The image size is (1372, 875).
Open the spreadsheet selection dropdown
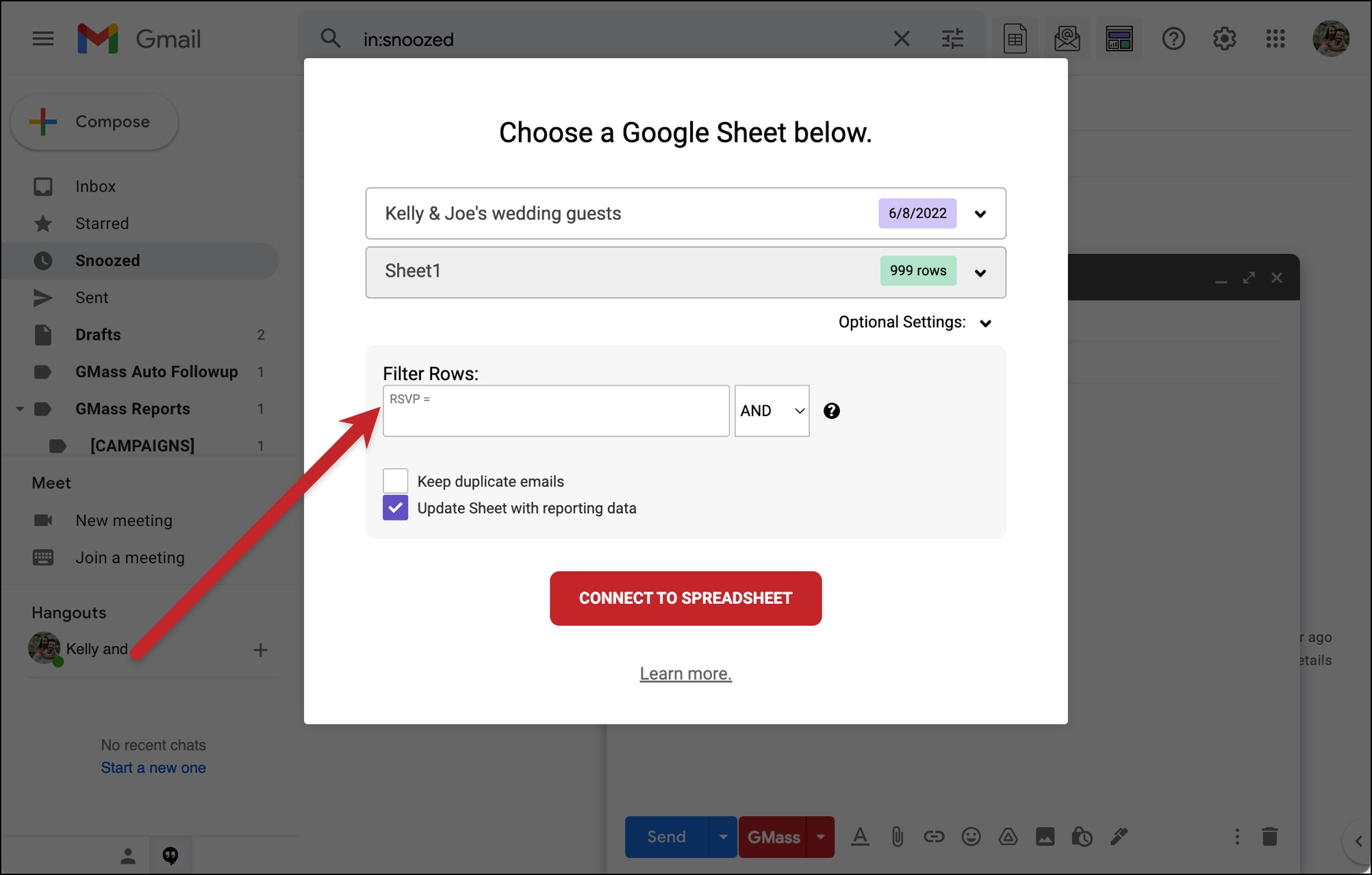pyautogui.click(x=685, y=214)
